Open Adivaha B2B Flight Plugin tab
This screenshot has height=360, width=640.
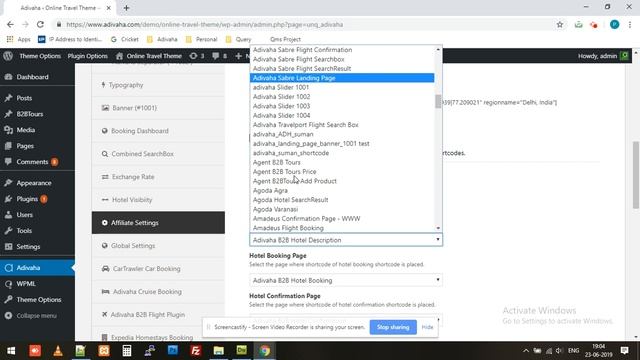click(158, 314)
